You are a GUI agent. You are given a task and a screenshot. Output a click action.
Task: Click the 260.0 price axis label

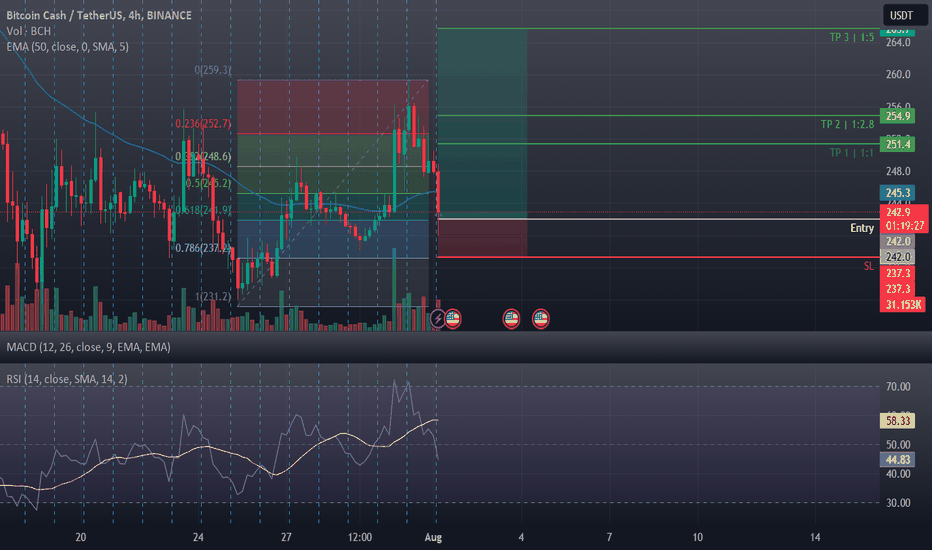[x=898, y=74]
